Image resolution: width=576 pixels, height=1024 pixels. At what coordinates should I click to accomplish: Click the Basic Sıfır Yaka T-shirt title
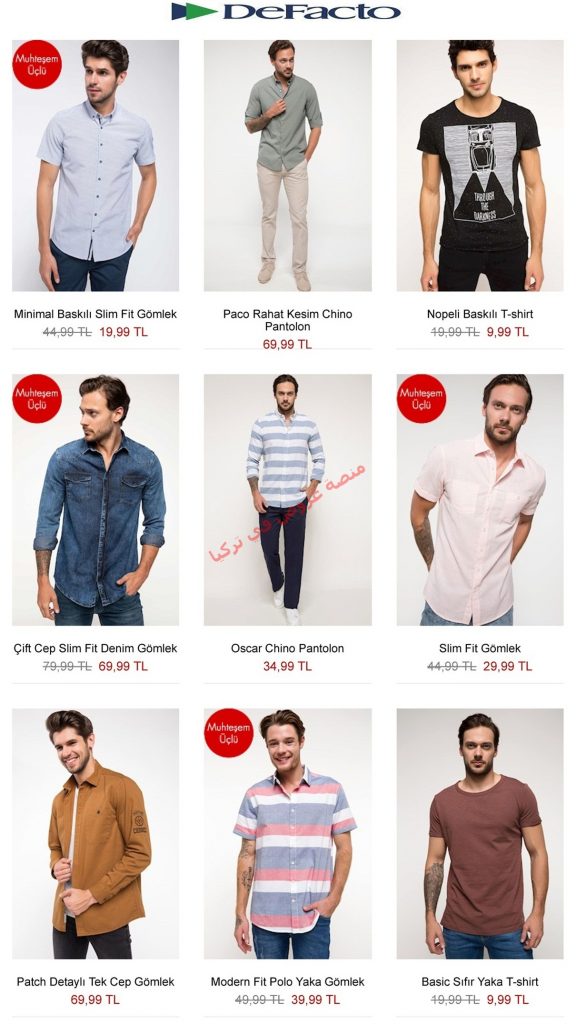[x=480, y=982]
